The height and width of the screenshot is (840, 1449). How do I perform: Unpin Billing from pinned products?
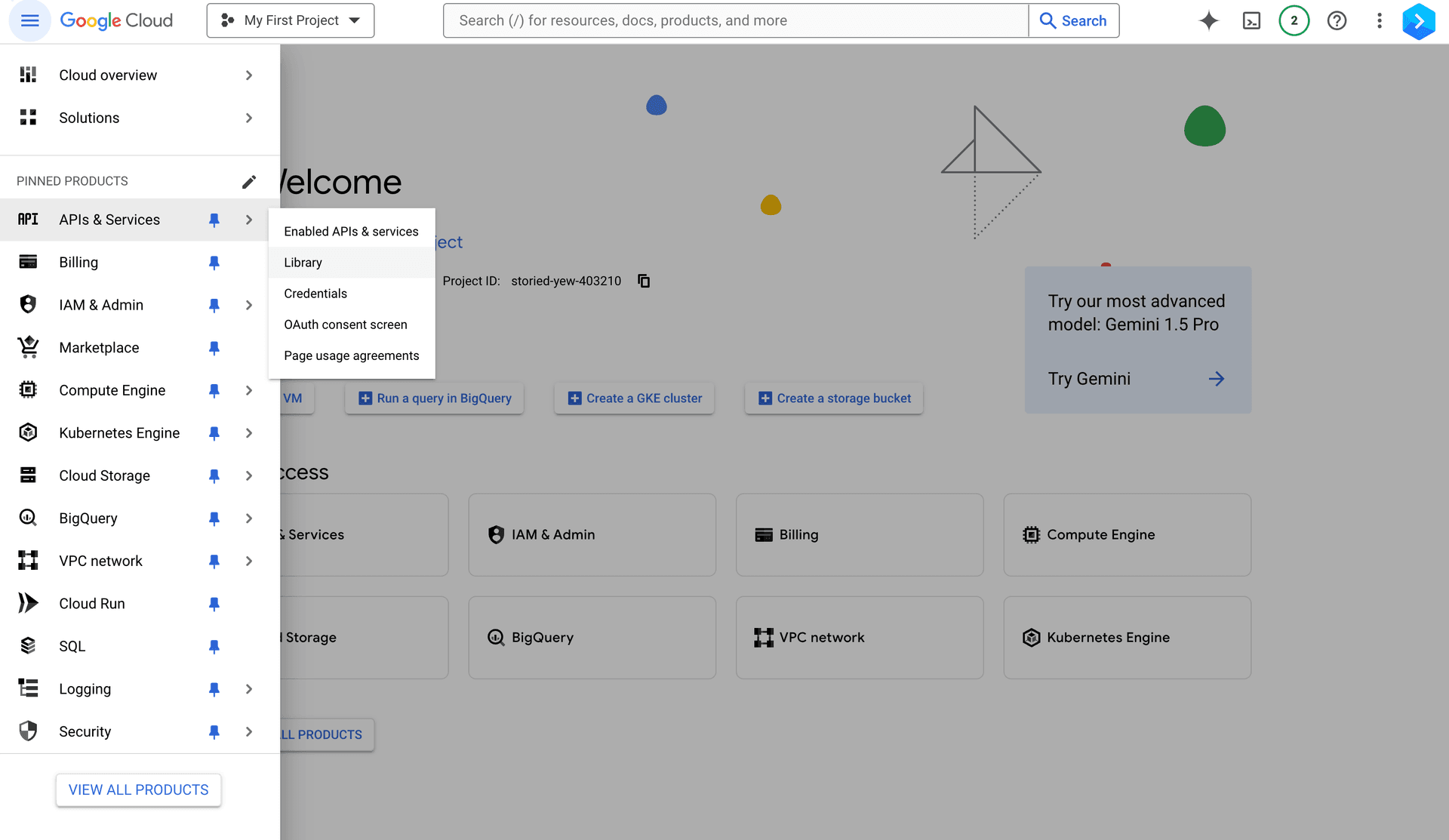[214, 262]
